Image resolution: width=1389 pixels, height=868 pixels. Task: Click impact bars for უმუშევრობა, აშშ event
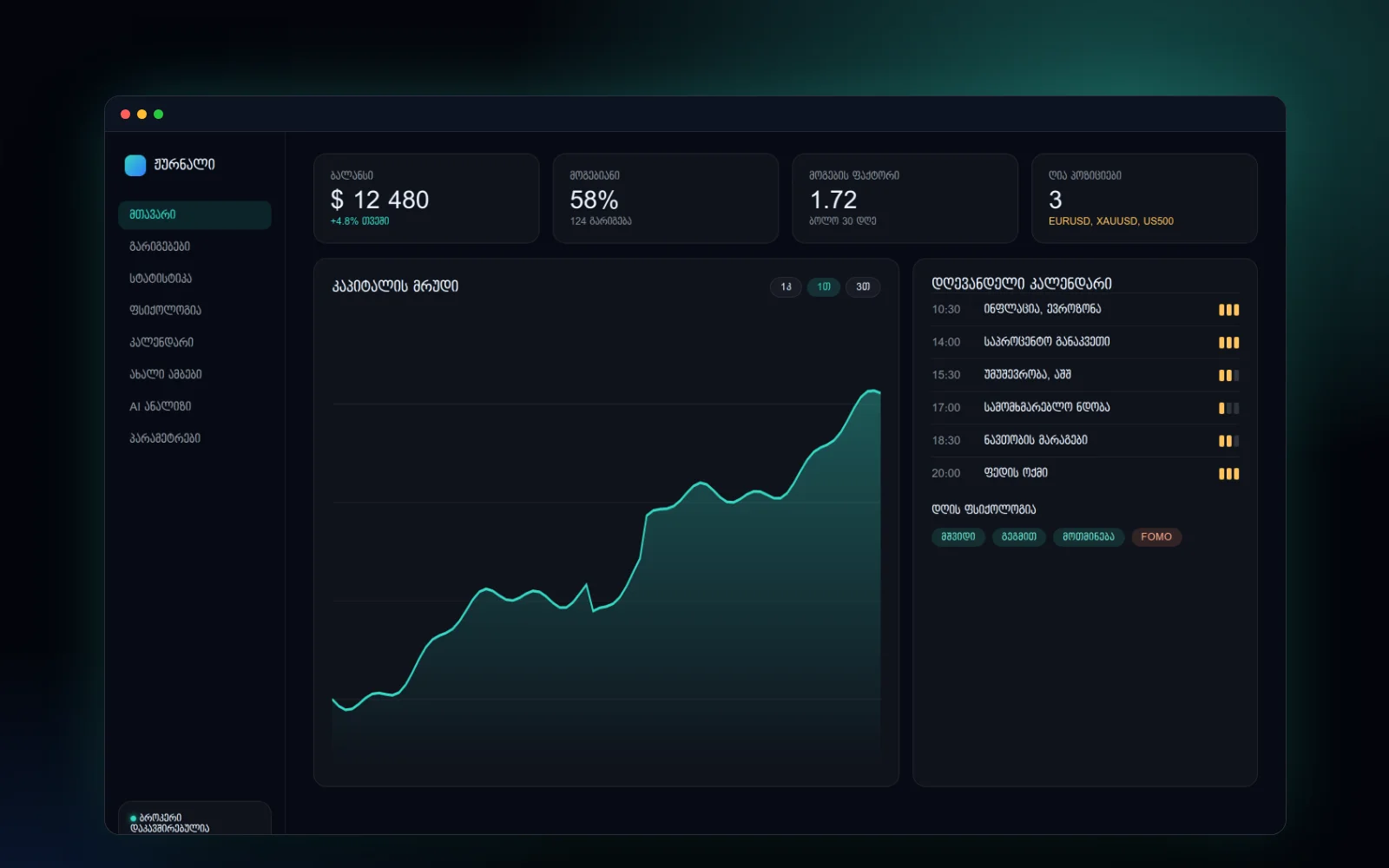point(1228,376)
